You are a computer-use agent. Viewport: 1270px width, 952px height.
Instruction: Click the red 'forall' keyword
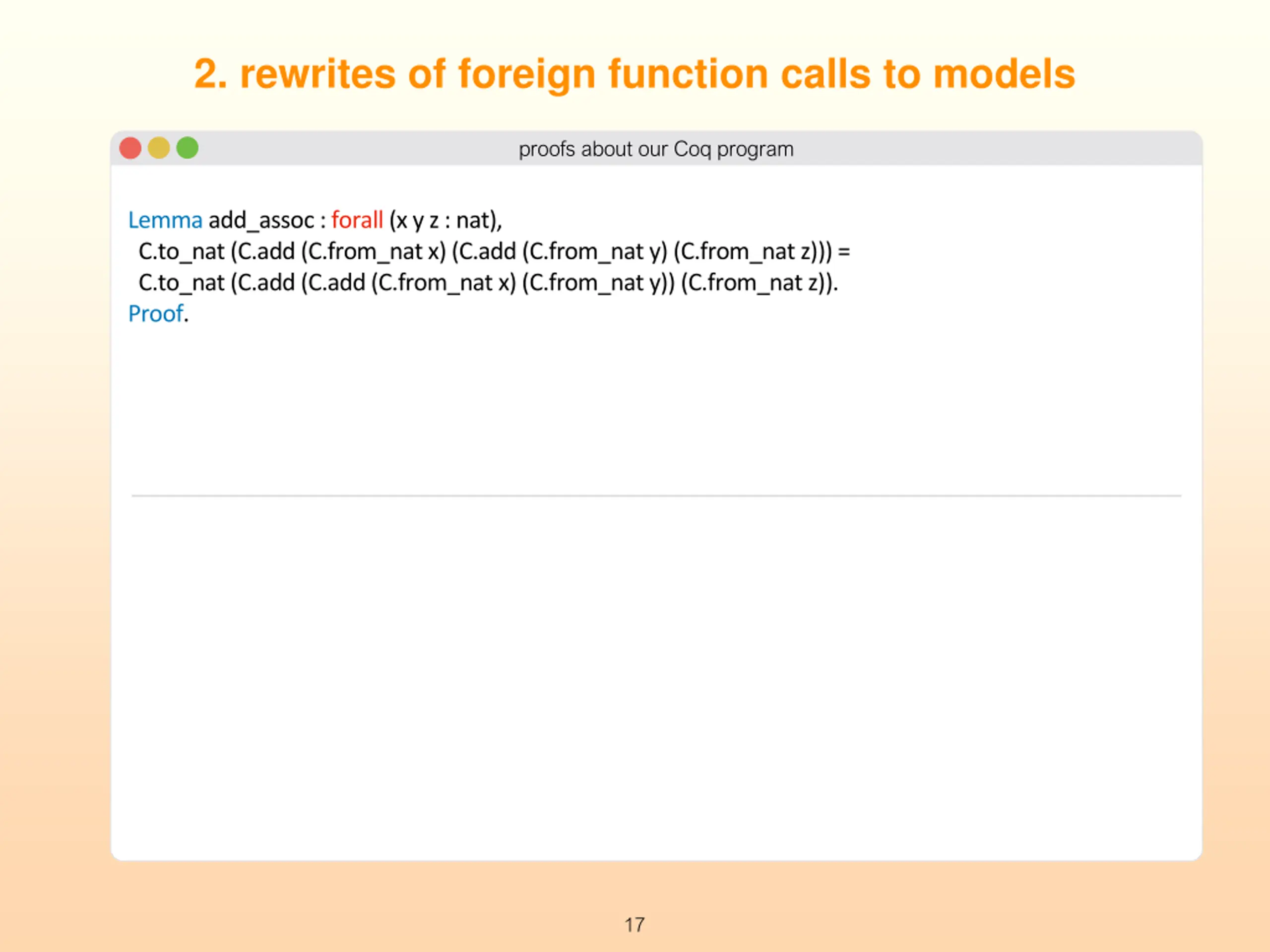(357, 220)
